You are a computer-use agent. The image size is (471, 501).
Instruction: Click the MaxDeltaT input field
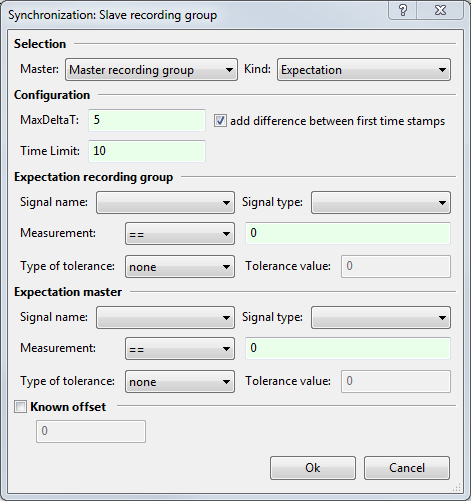[x=147, y=120]
